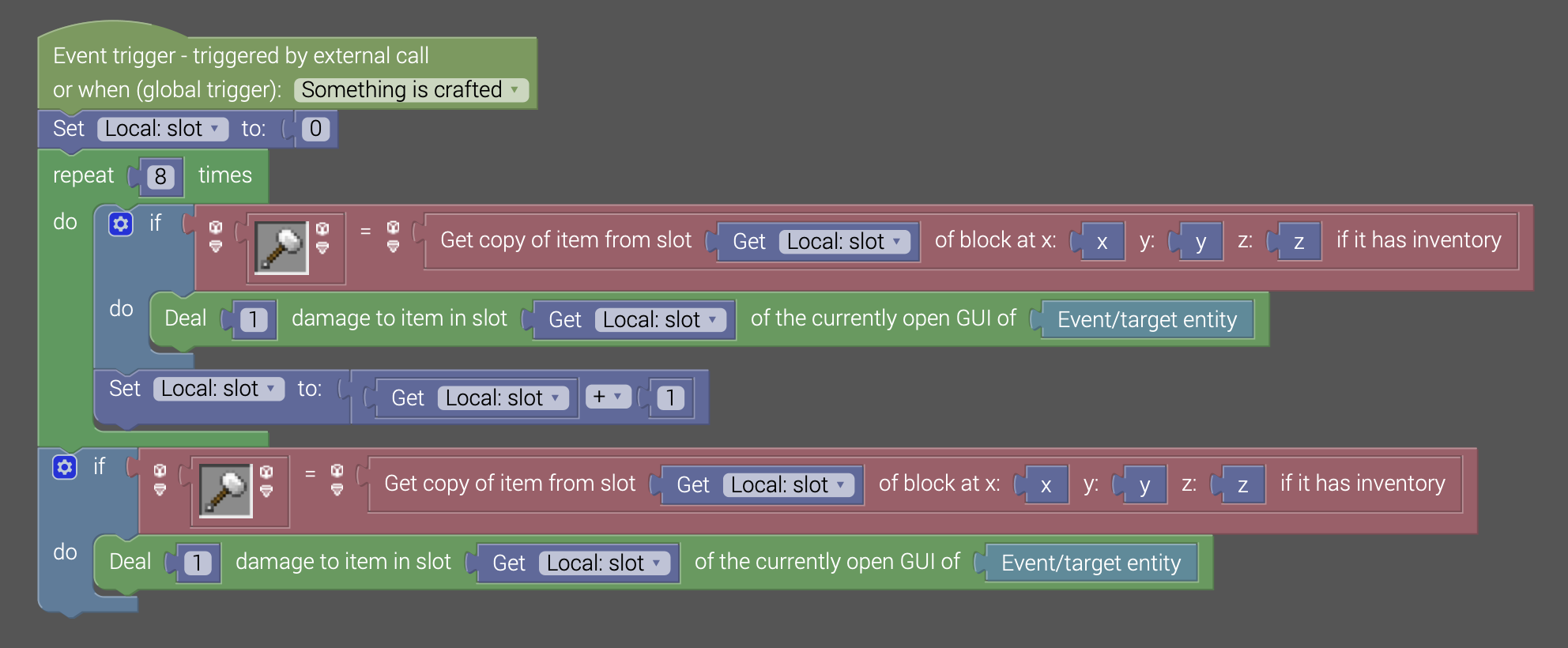Select the x coordinate block in the bottom if condition
The height and width of the screenshot is (648, 1568).
[1046, 484]
